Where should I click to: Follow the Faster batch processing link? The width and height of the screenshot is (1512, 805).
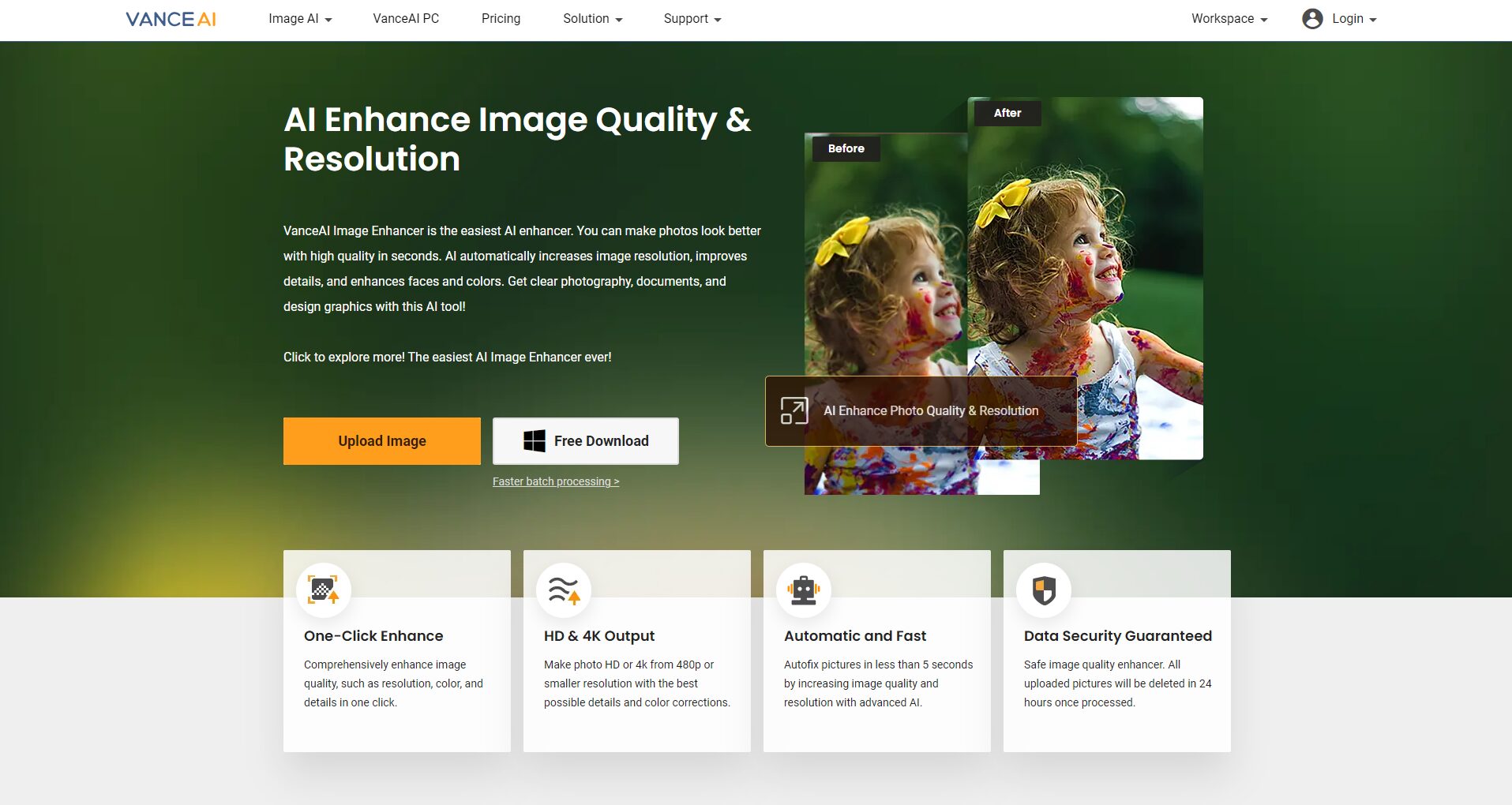(x=555, y=481)
